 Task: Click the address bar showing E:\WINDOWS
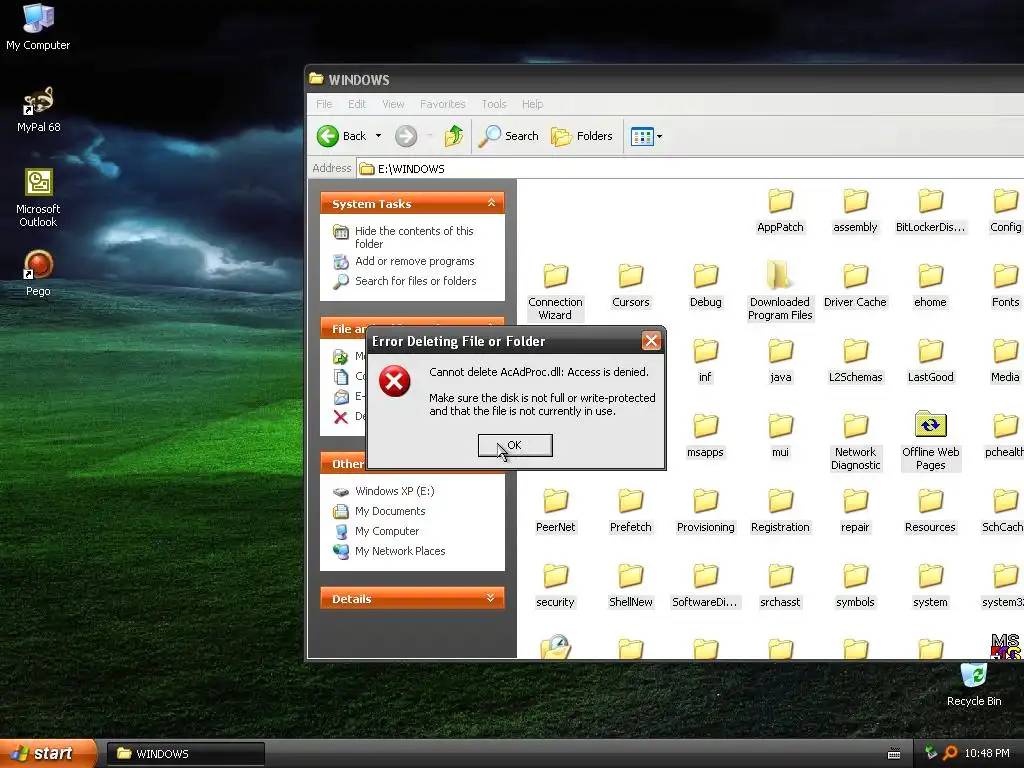pyautogui.click(x=691, y=168)
